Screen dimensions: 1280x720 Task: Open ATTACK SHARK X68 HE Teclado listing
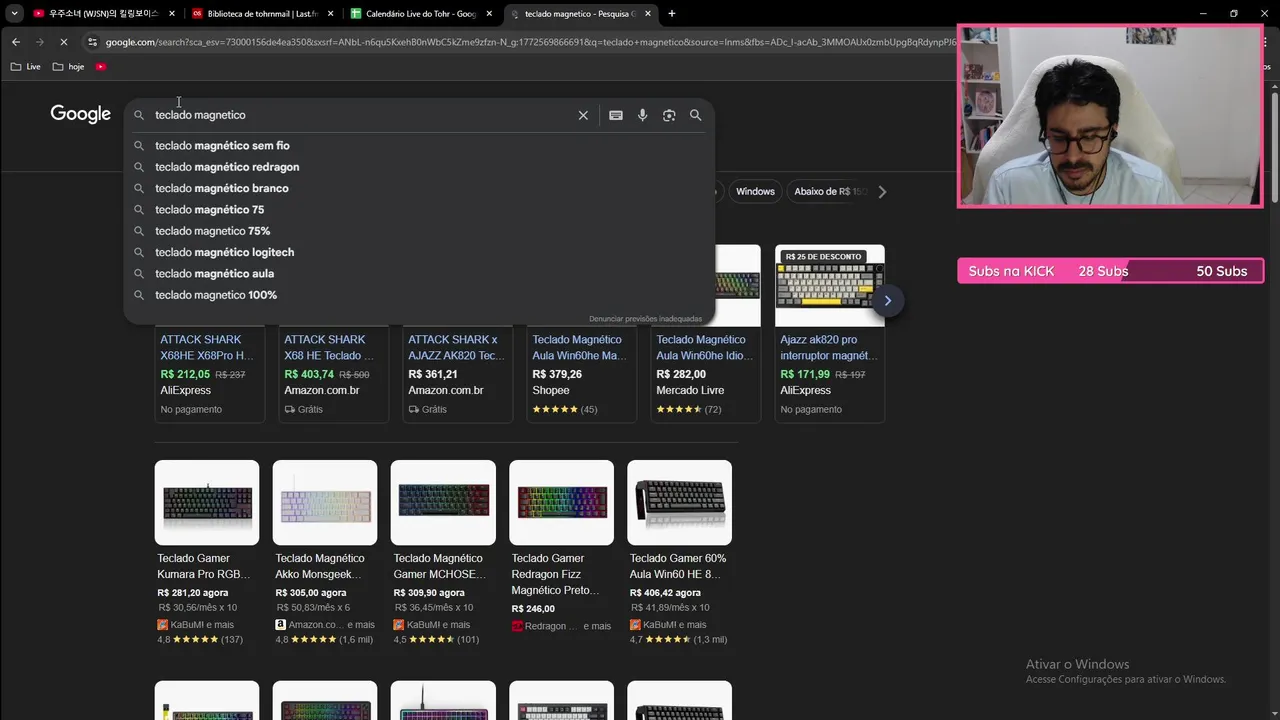click(x=329, y=347)
